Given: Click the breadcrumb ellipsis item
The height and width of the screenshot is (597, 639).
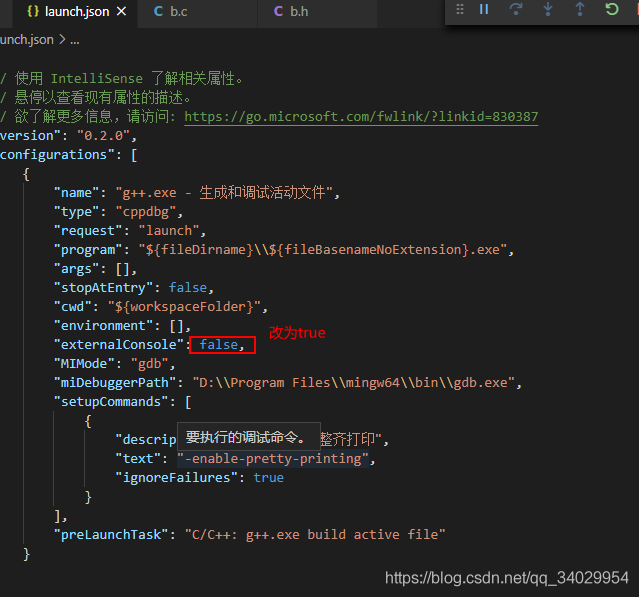Looking at the screenshot, I should coord(75,40).
